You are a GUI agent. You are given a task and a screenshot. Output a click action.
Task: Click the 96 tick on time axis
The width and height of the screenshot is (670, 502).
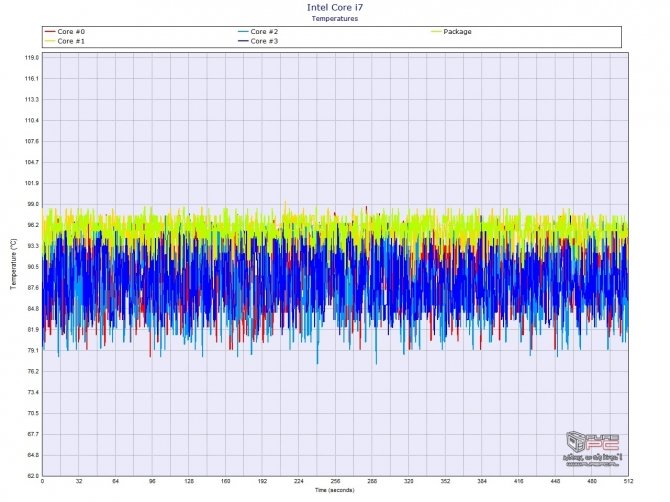(152, 481)
